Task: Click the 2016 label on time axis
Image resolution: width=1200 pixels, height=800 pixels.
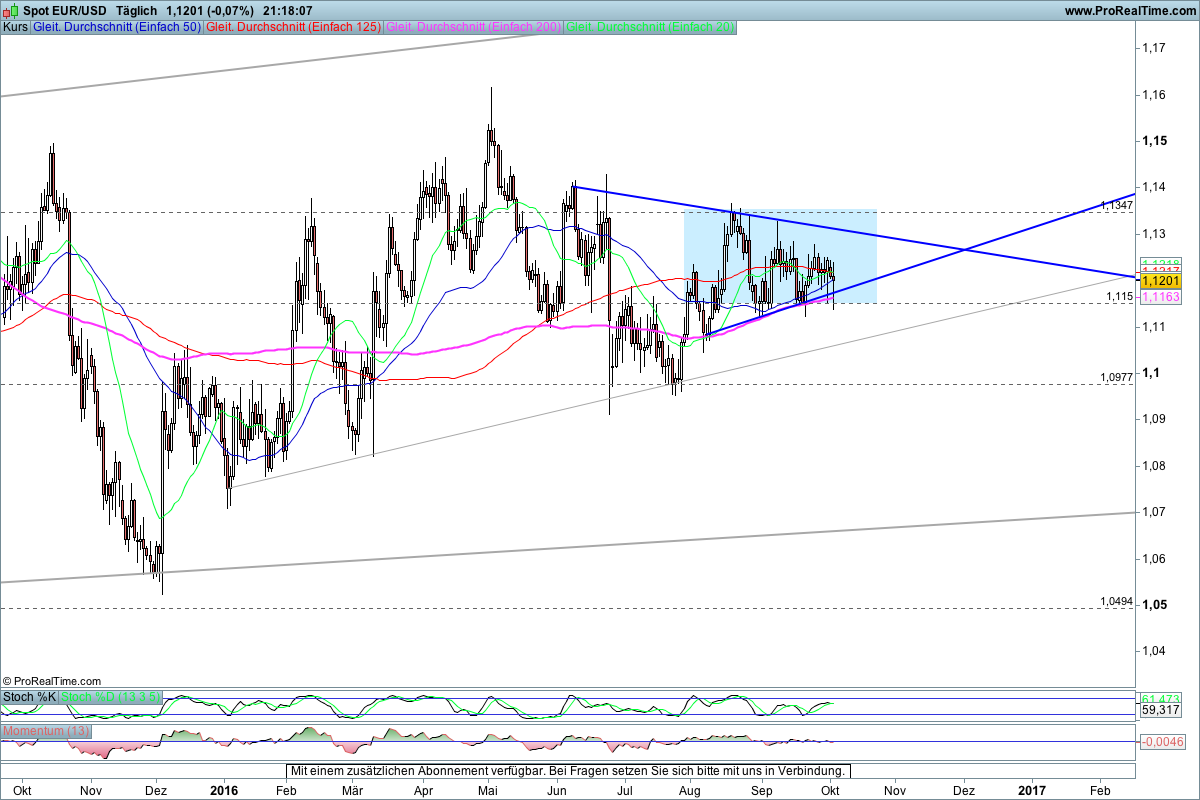Action: pyautogui.click(x=224, y=789)
